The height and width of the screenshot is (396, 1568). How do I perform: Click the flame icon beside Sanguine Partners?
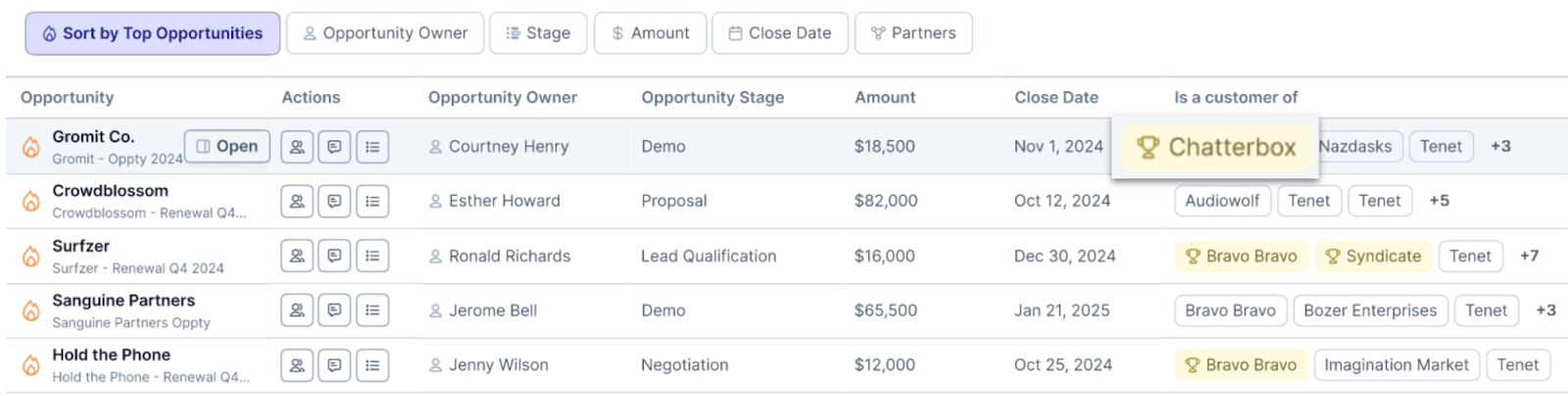tap(31, 311)
